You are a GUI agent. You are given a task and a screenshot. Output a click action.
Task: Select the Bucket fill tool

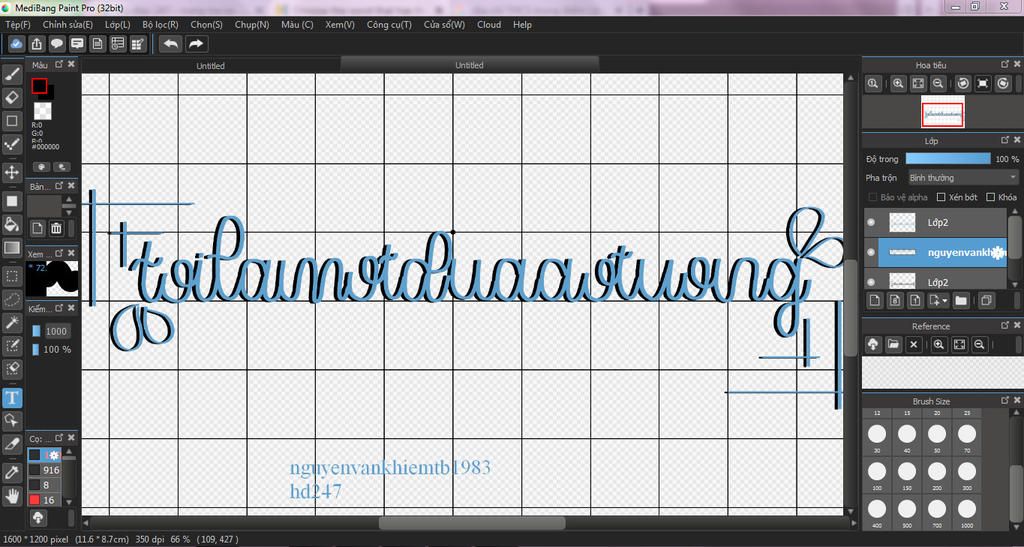12,225
